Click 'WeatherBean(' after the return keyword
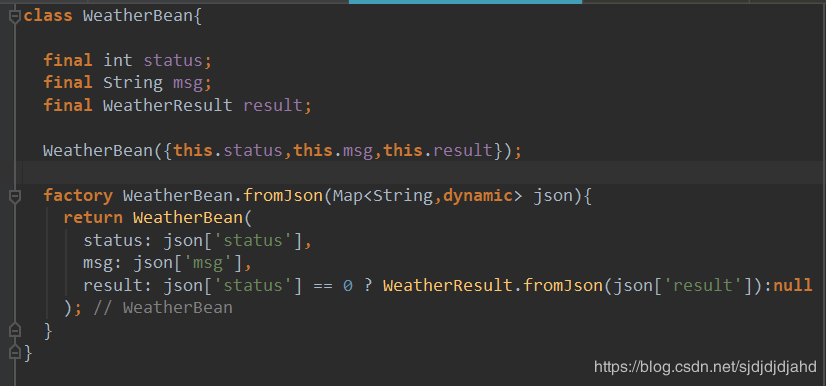This screenshot has height=386, width=826. coord(192,217)
